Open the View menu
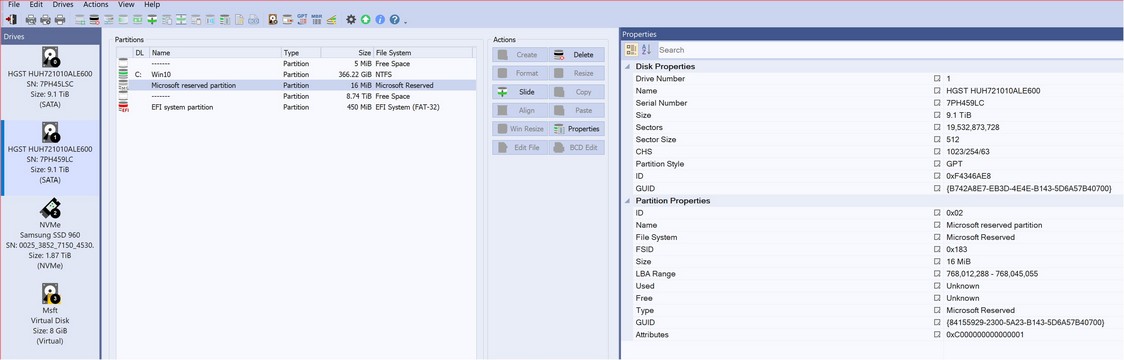The image size is (1124, 360). coord(126,4)
